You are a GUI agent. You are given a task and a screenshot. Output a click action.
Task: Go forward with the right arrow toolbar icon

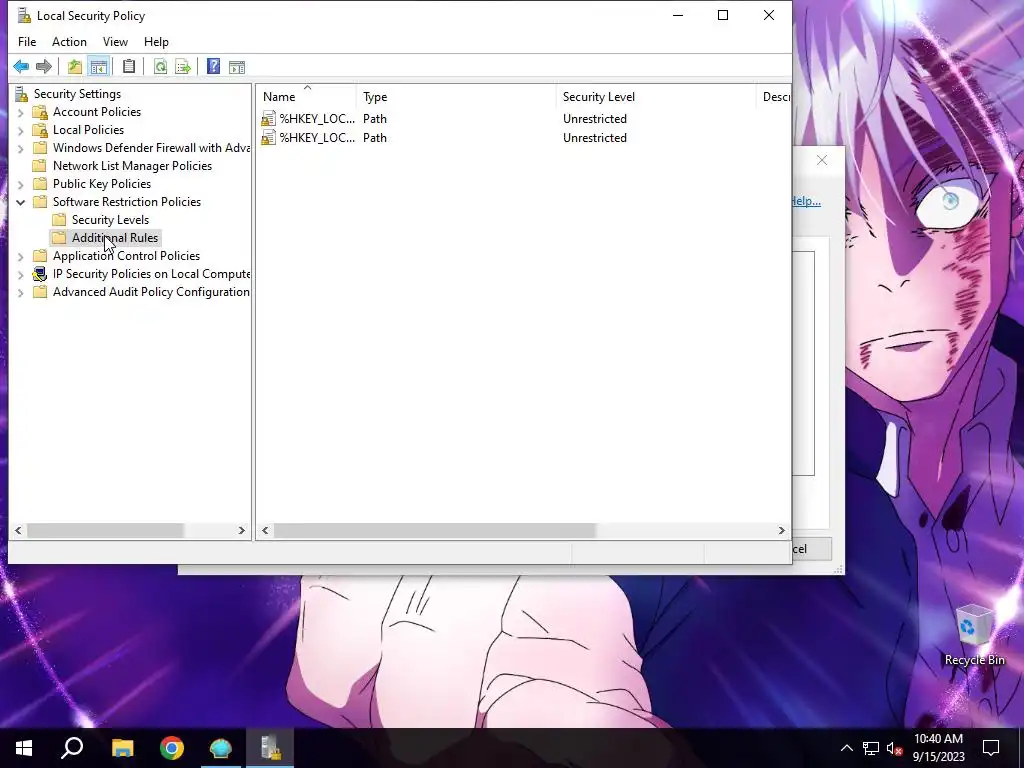tap(44, 67)
